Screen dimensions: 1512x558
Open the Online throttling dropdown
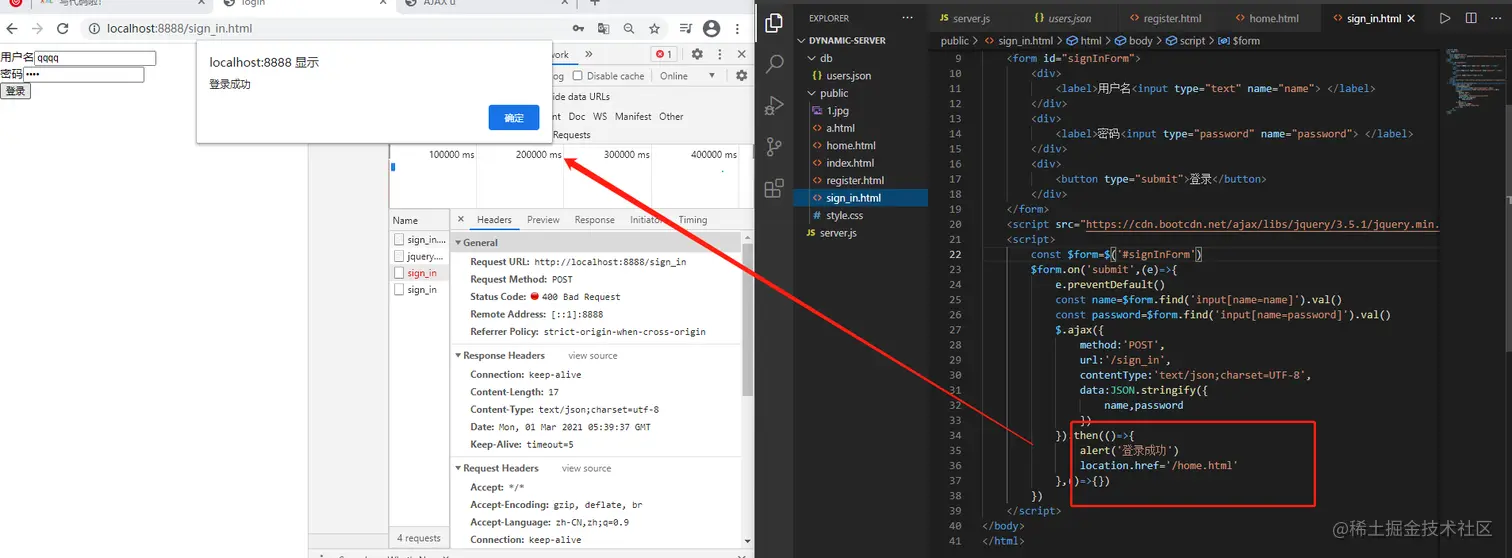688,76
